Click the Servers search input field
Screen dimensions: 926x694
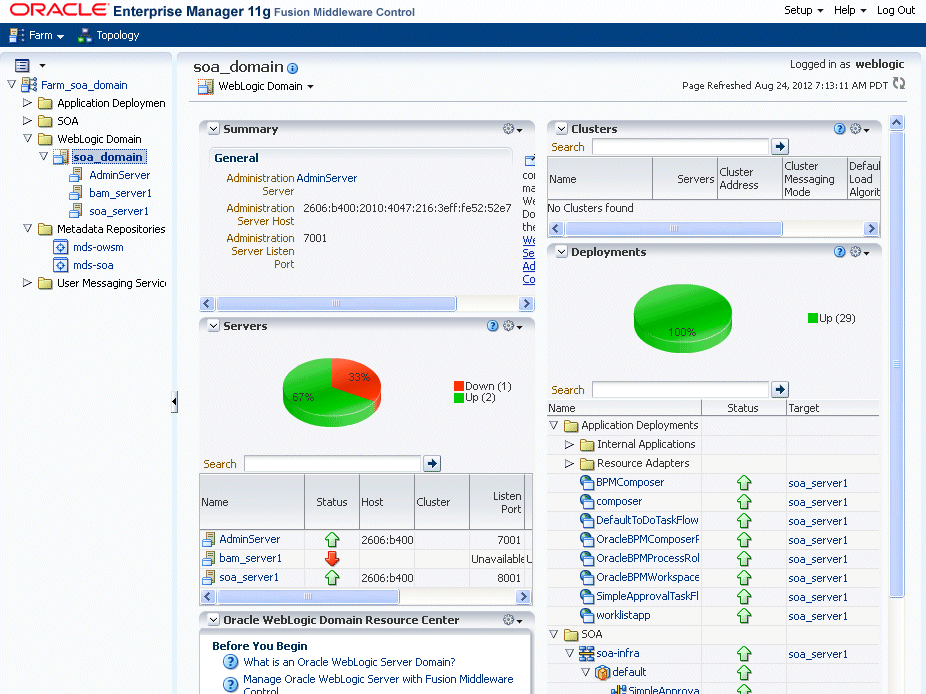click(332, 464)
